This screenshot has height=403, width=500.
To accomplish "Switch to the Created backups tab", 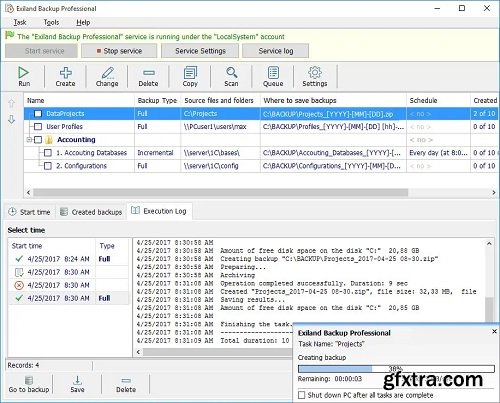I will click(91, 212).
